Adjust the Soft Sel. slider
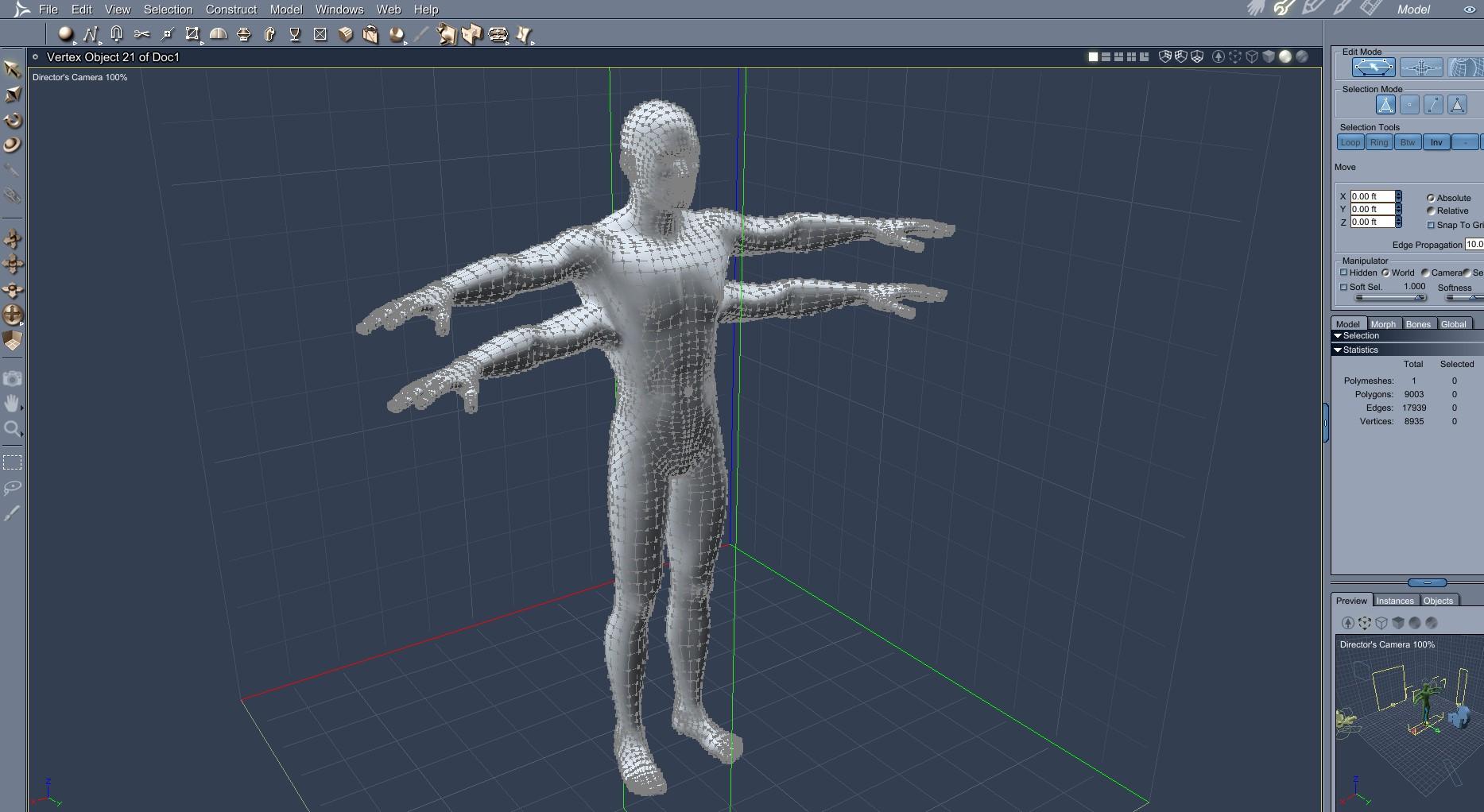1484x812 pixels. coord(1390,297)
